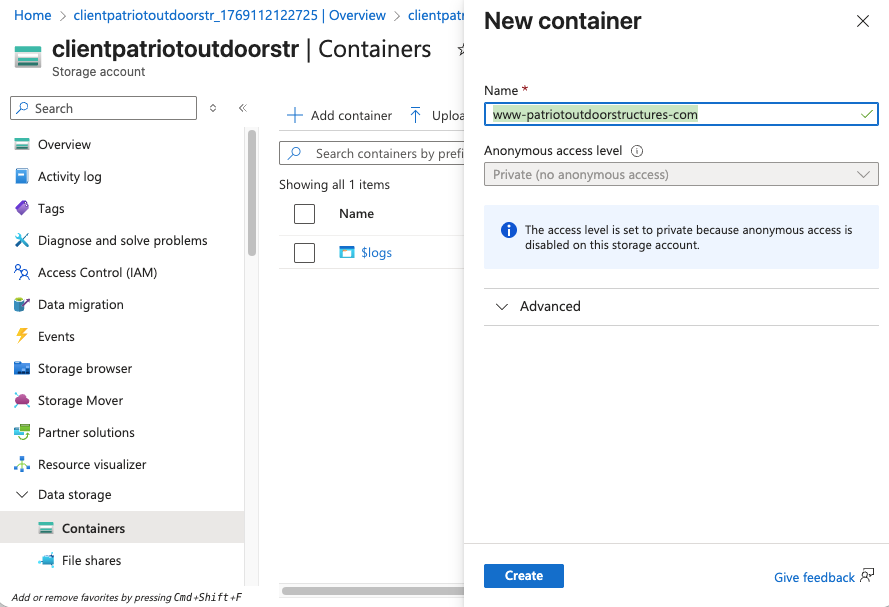Image resolution: width=889 pixels, height=607 pixels.
Task: Select the Events lightning bolt icon
Action: click(x=22, y=336)
